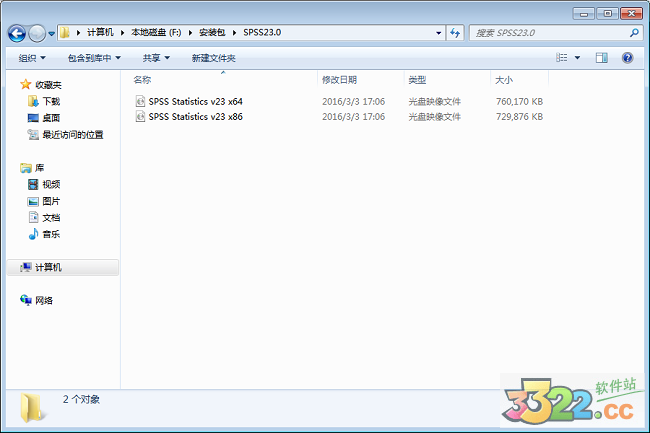
Task: Expand the arrow after 安装包 in path
Action: coord(235,33)
